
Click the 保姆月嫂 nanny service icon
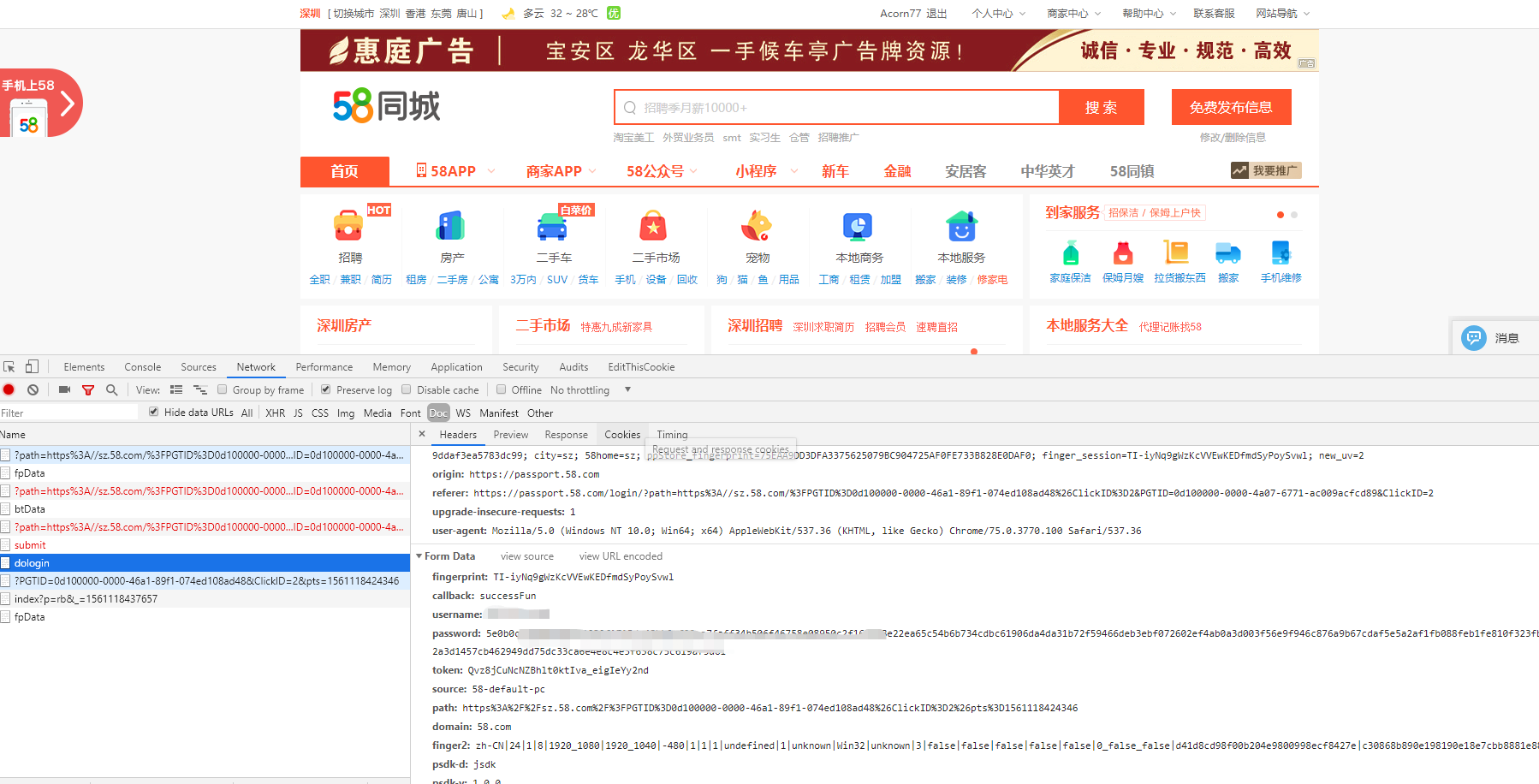click(1123, 253)
